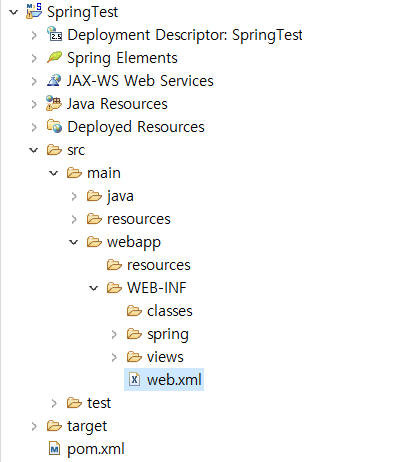Click the Java Resources package icon
The height and width of the screenshot is (462, 403).
pyautogui.click(x=54, y=103)
